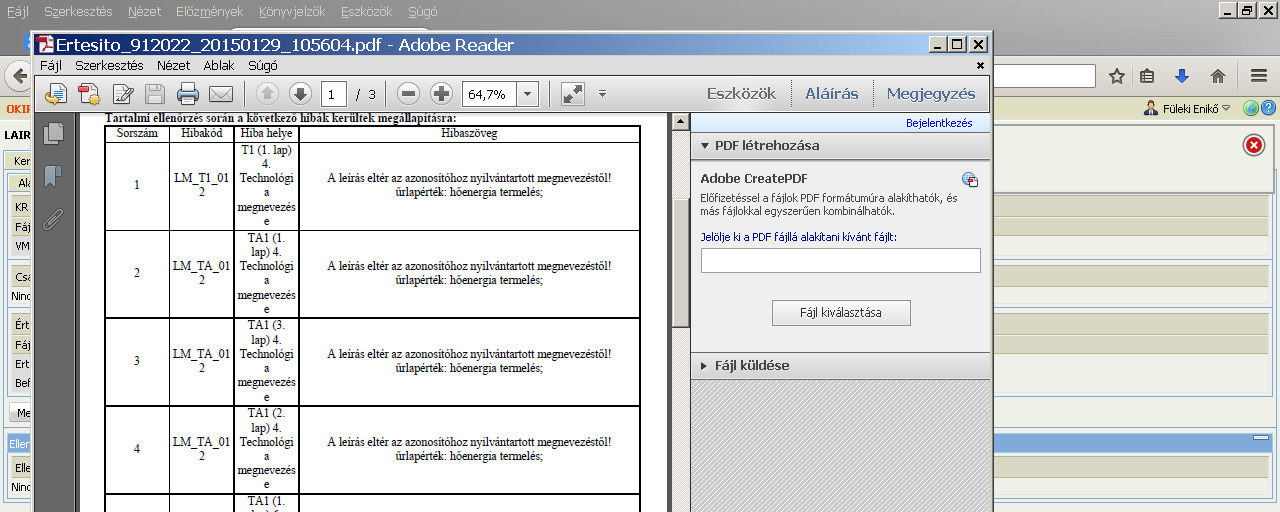Click the Fájl kiválasztása button
Image resolution: width=1280 pixels, height=512 pixels.
coord(841,312)
